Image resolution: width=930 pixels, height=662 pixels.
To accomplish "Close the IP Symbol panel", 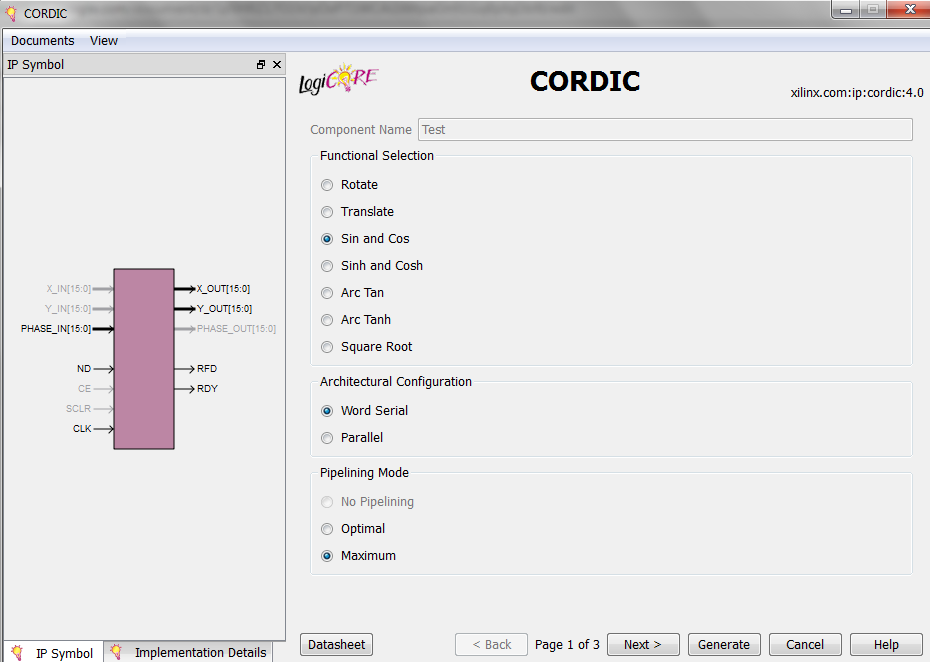I will click(x=277, y=65).
